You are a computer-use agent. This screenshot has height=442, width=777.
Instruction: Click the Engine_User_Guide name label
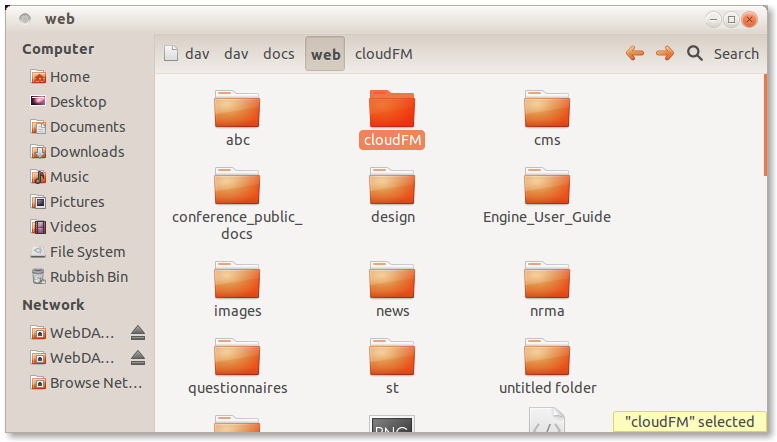click(547, 217)
